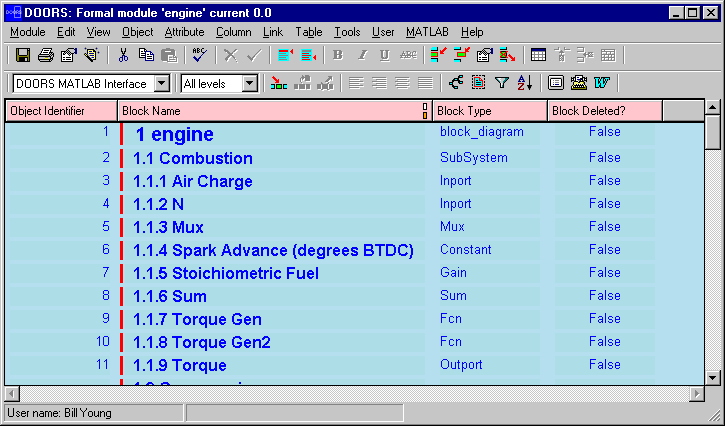Image resolution: width=725 pixels, height=426 pixels.
Task: Click the Block Name column header
Action: click(x=275, y=111)
